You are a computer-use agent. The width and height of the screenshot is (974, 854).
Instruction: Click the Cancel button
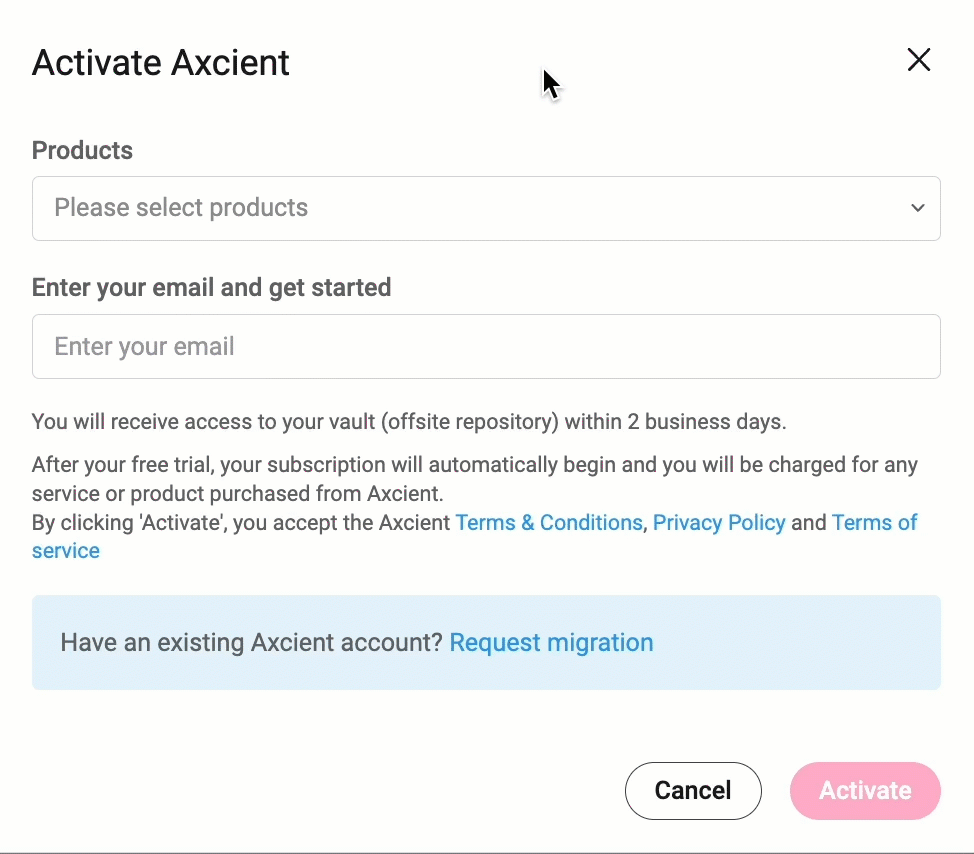[693, 791]
